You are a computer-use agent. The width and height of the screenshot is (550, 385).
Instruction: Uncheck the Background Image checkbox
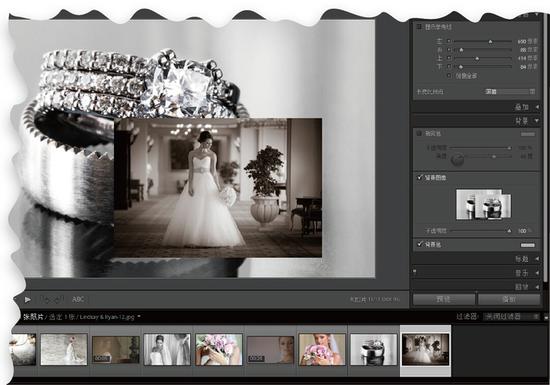(419, 177)
